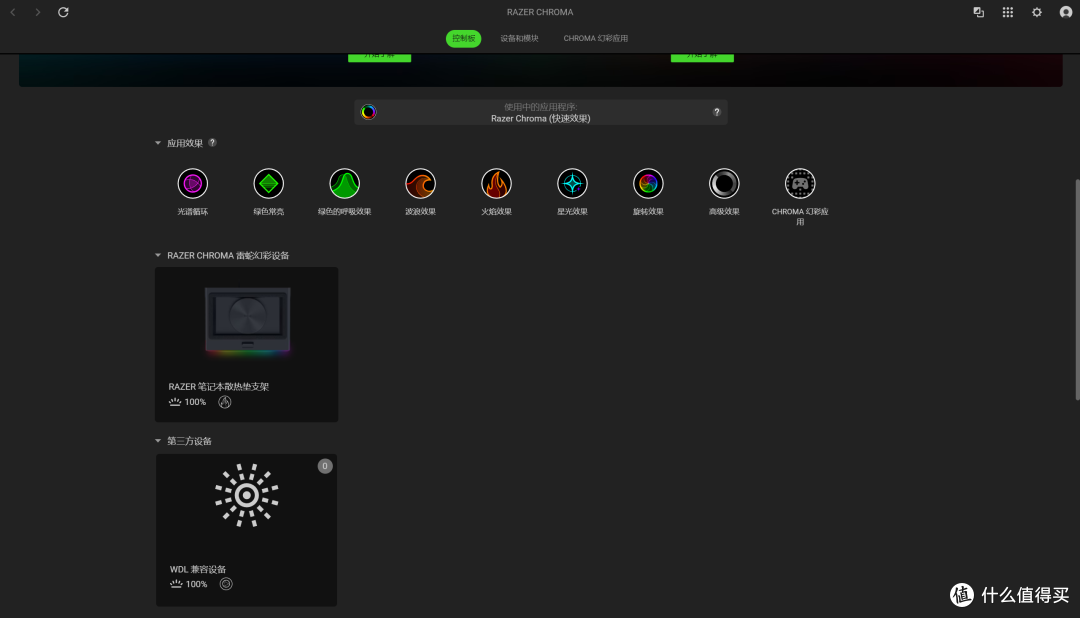The height and width of the screenshot is (618, 1080).
Task: Click the 100% brightness value on the RAZER card
Action: [195, 402]
